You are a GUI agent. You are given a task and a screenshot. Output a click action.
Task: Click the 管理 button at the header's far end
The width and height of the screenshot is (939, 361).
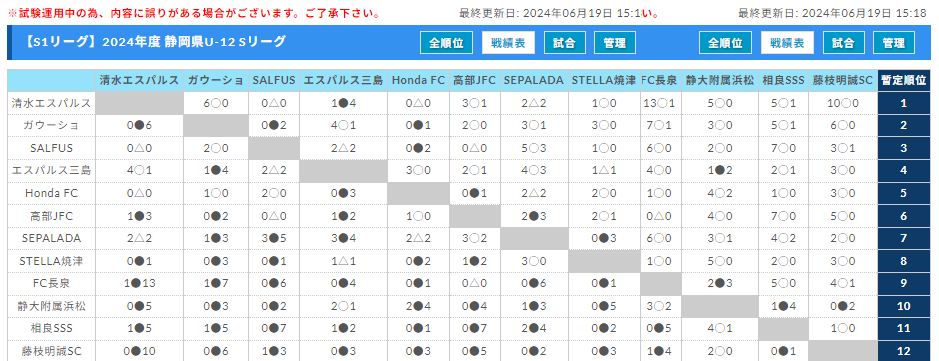coord(893,43)
